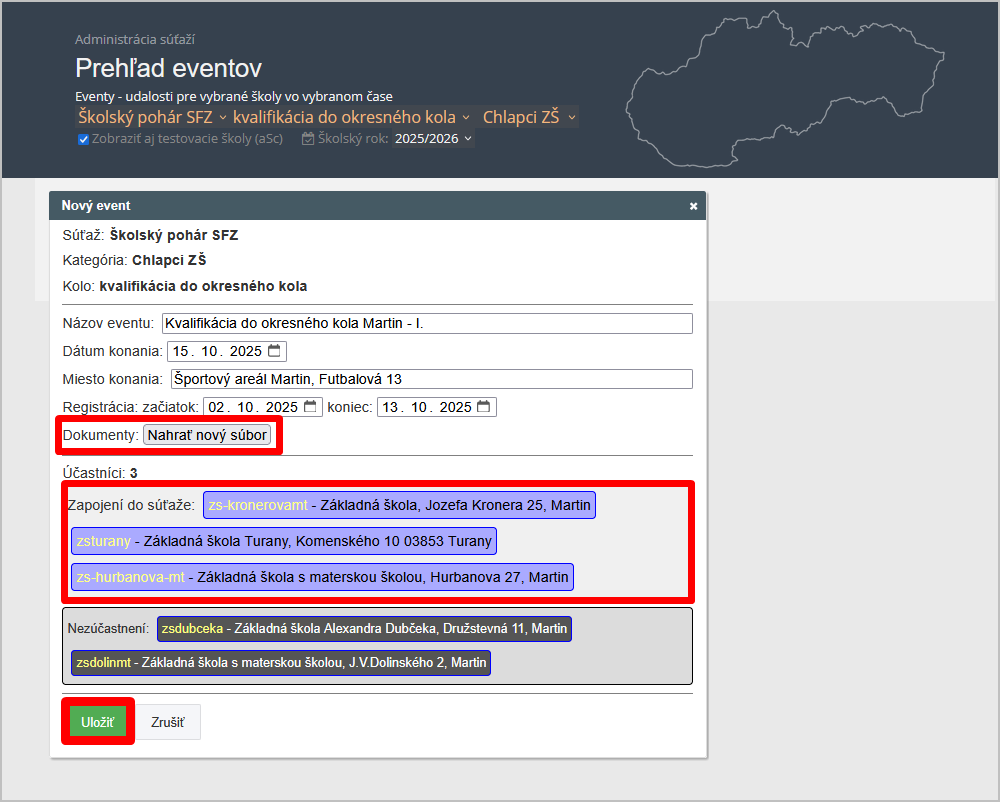Click Nahrať nový súbor button
The height and width of the screenshot is (802, 1000).
(207, 435)
